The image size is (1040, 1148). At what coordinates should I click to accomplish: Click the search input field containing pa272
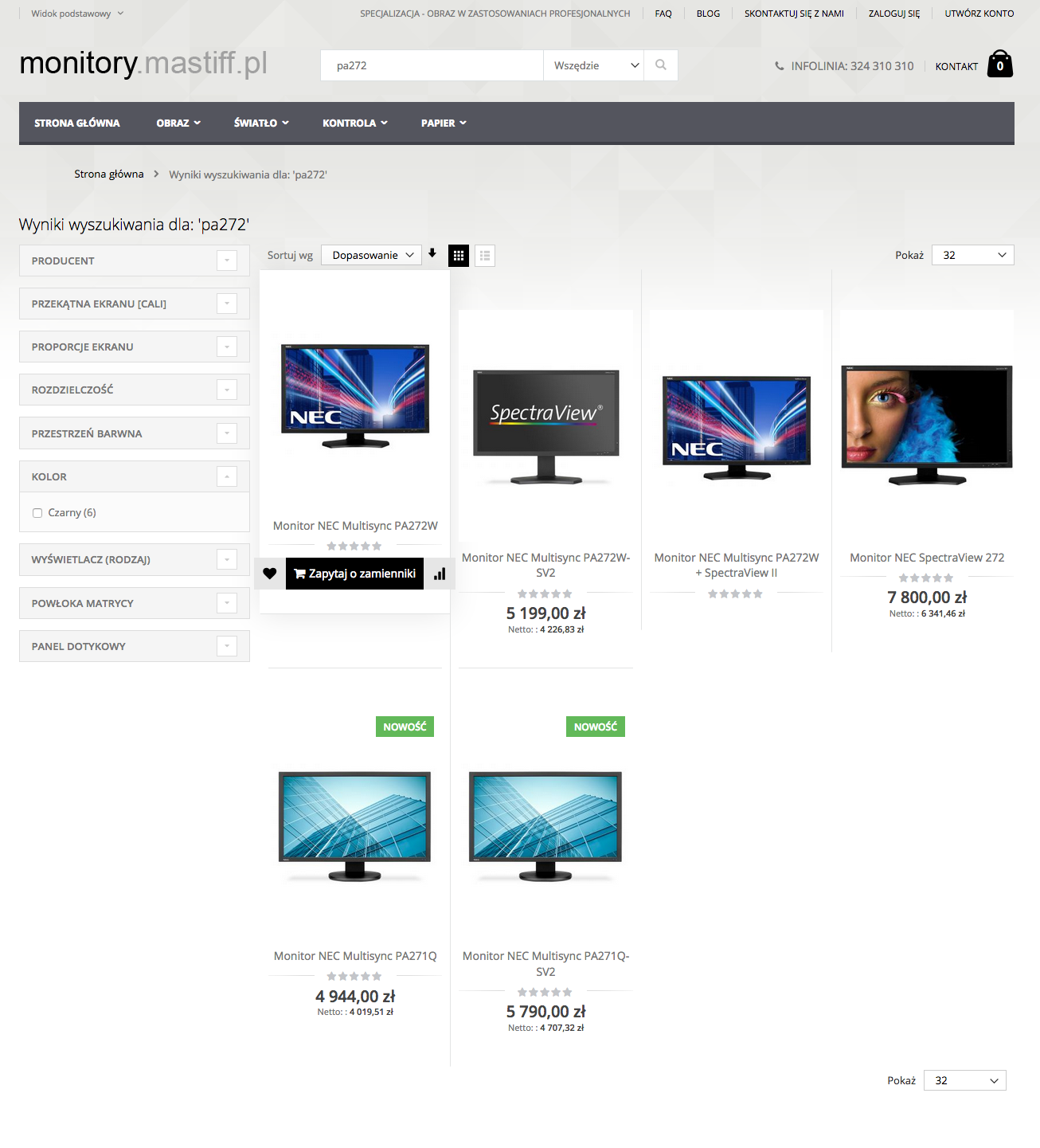(x=432, y=65)
